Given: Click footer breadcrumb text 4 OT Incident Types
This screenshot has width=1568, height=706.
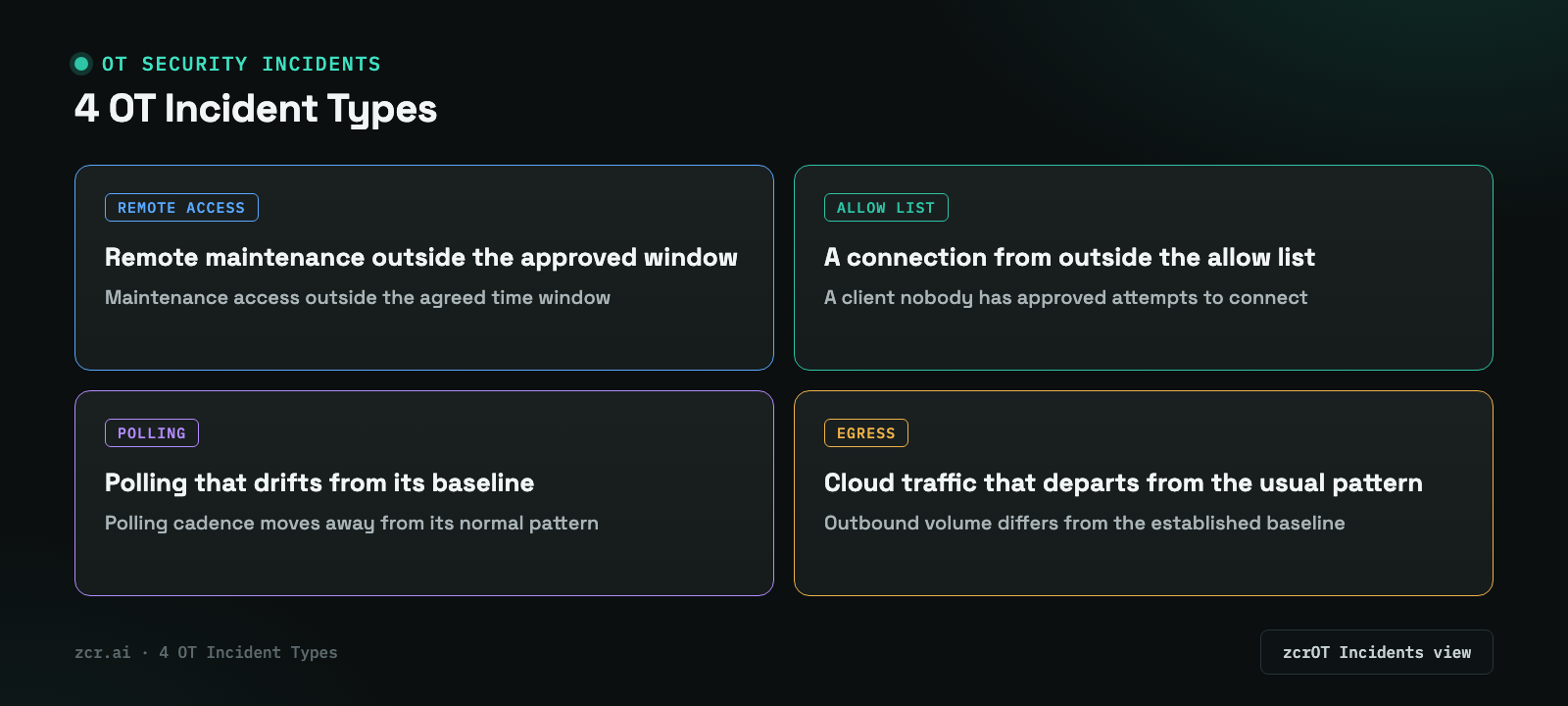Looking at the screenshot, I should (248, 652).
